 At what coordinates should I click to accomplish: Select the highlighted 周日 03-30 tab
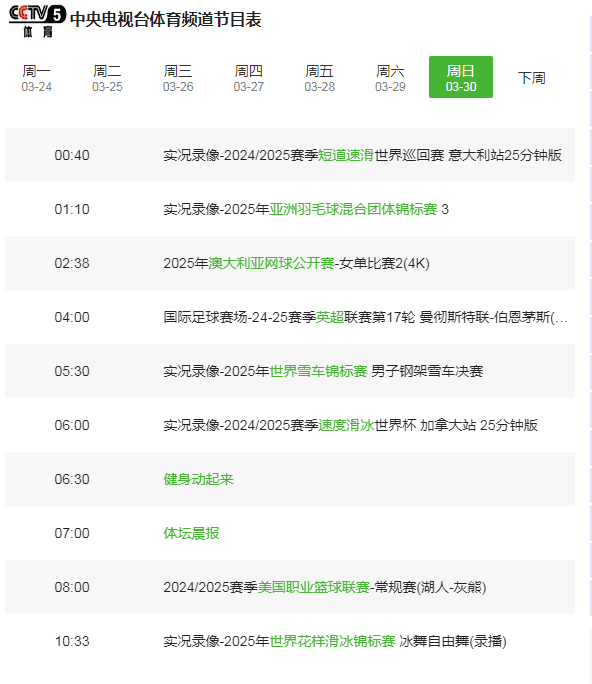pos(461,77)
